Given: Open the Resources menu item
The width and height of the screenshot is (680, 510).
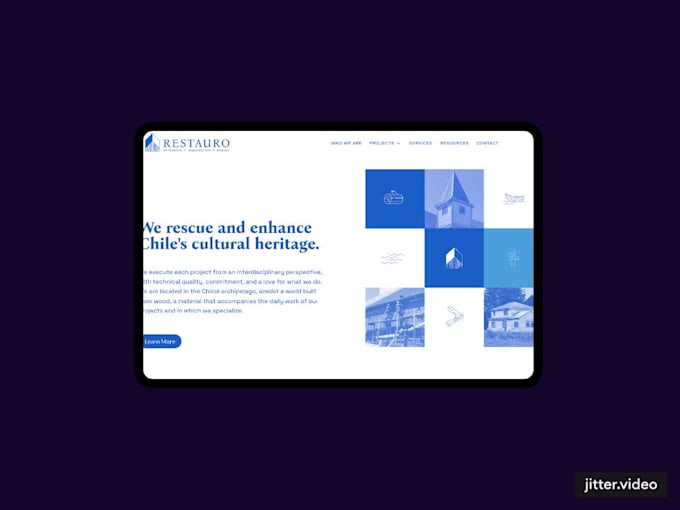Looking at the screenshot, I should point(454,143).
